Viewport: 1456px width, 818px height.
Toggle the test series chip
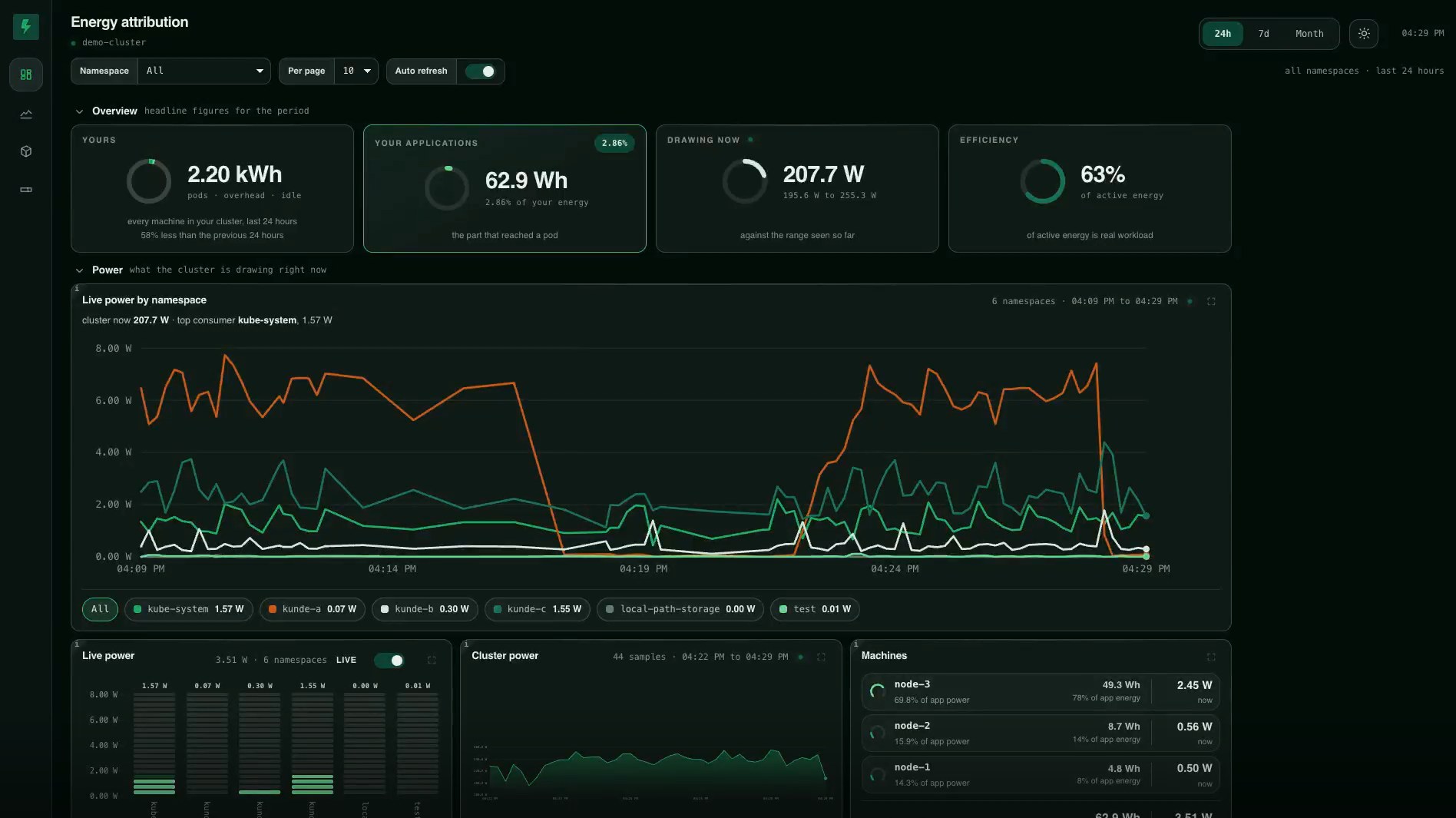coord(815,609)
